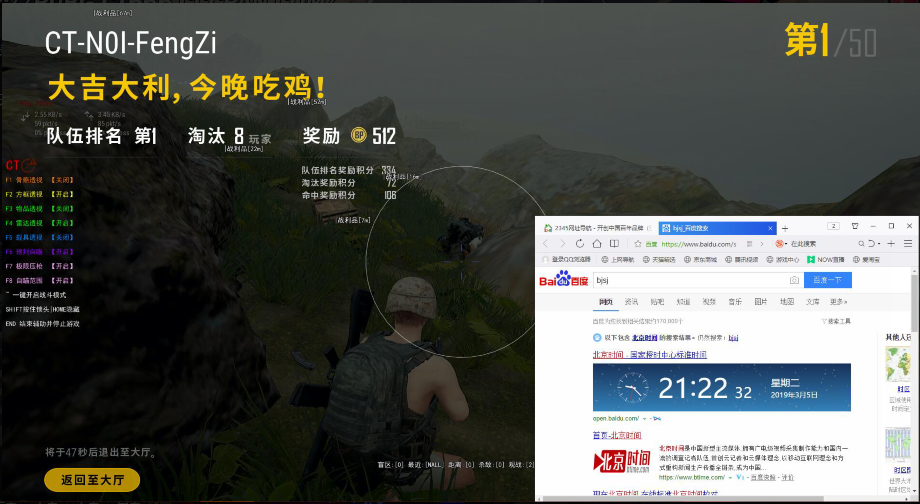Open the 游戏中心 bookmark

click(783, 259)
